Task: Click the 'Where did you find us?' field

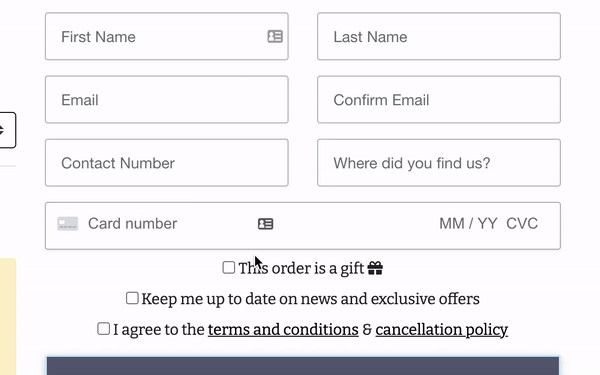Action: coord(439,163)
